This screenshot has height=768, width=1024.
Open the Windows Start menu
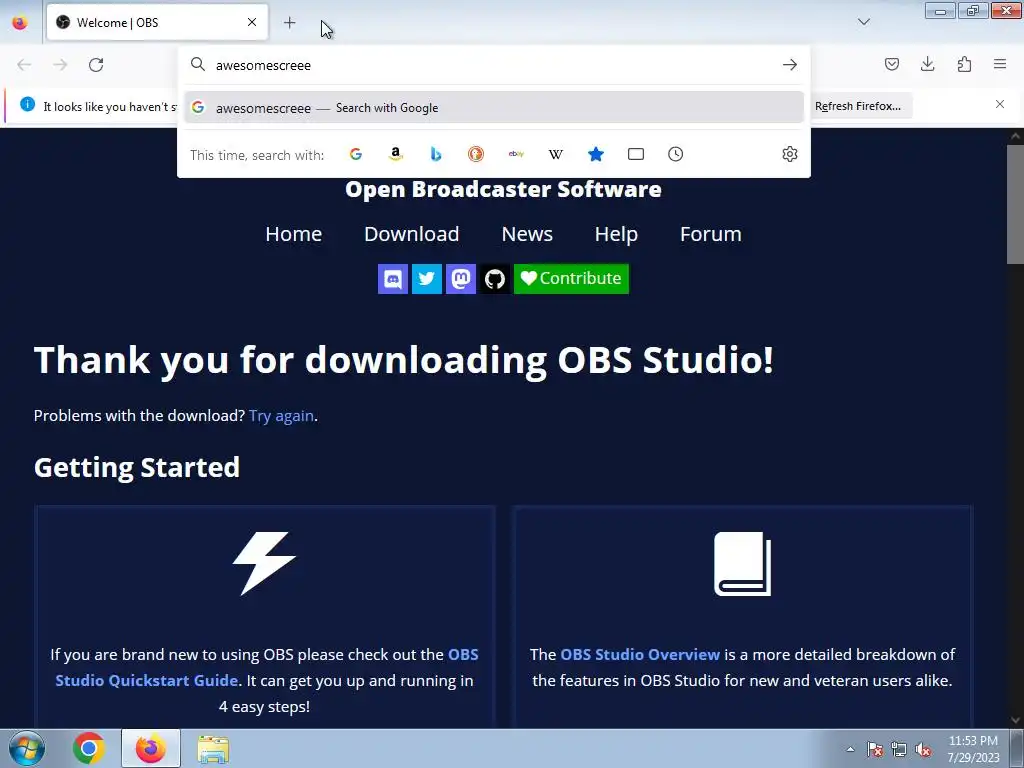pos(27,748)
